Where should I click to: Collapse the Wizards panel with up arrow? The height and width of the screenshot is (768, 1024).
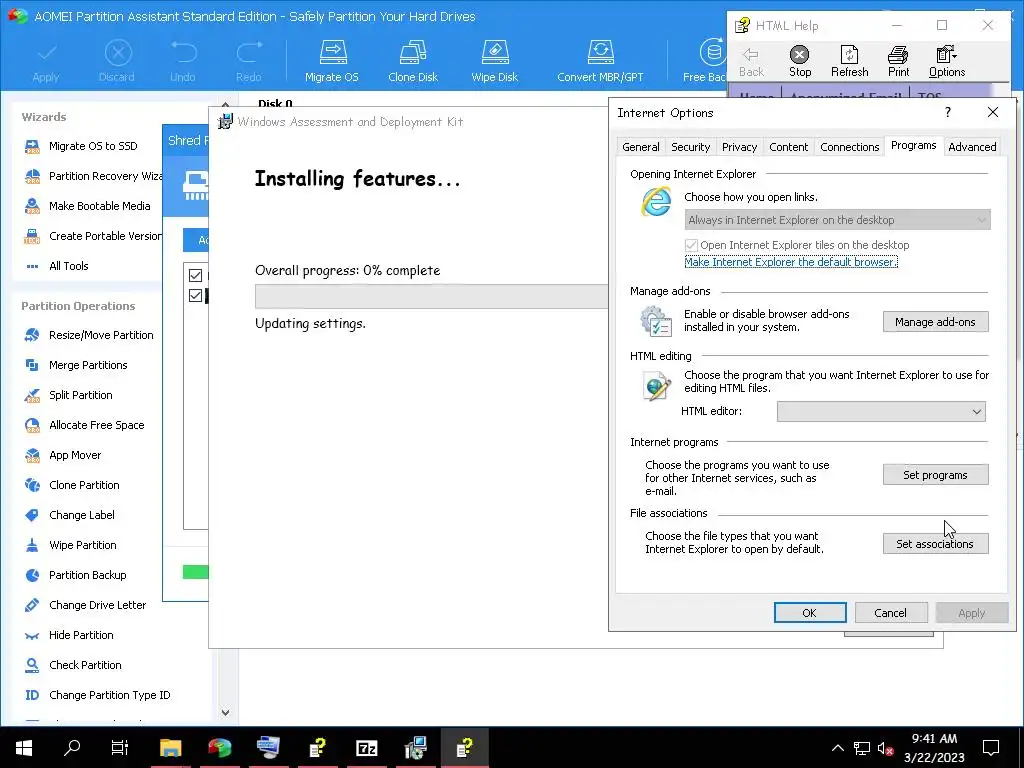pos(225,104)
